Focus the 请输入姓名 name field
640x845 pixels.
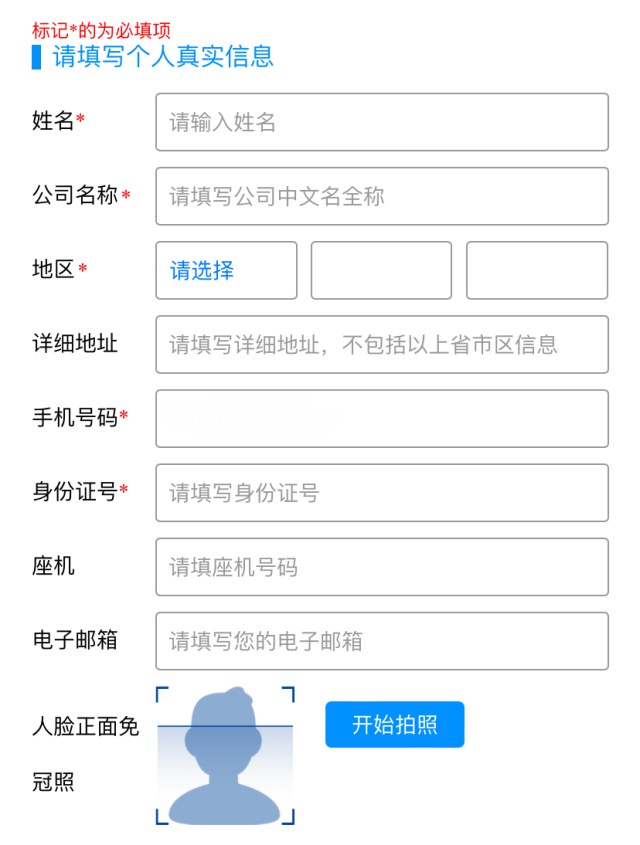pos(382,122)
